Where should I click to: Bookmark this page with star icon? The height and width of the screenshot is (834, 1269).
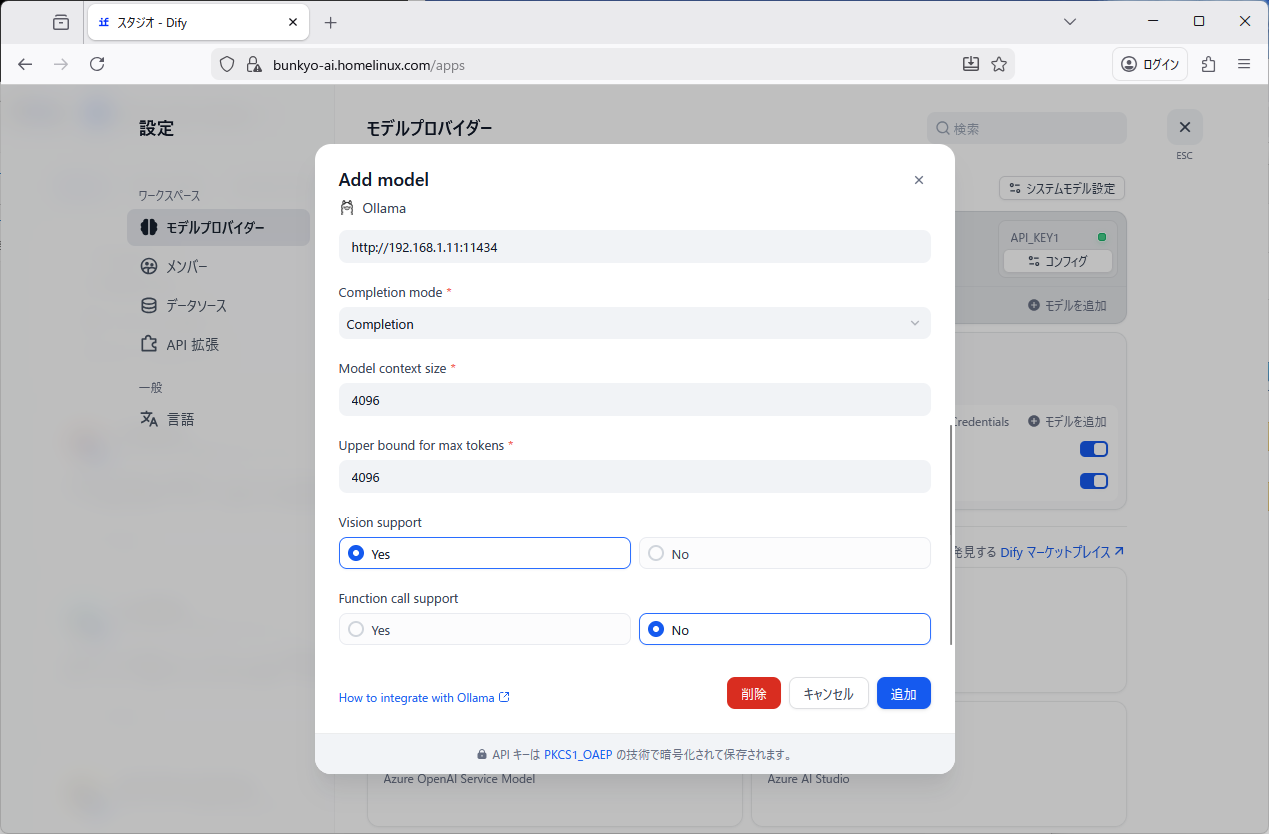tap(998, 64)
